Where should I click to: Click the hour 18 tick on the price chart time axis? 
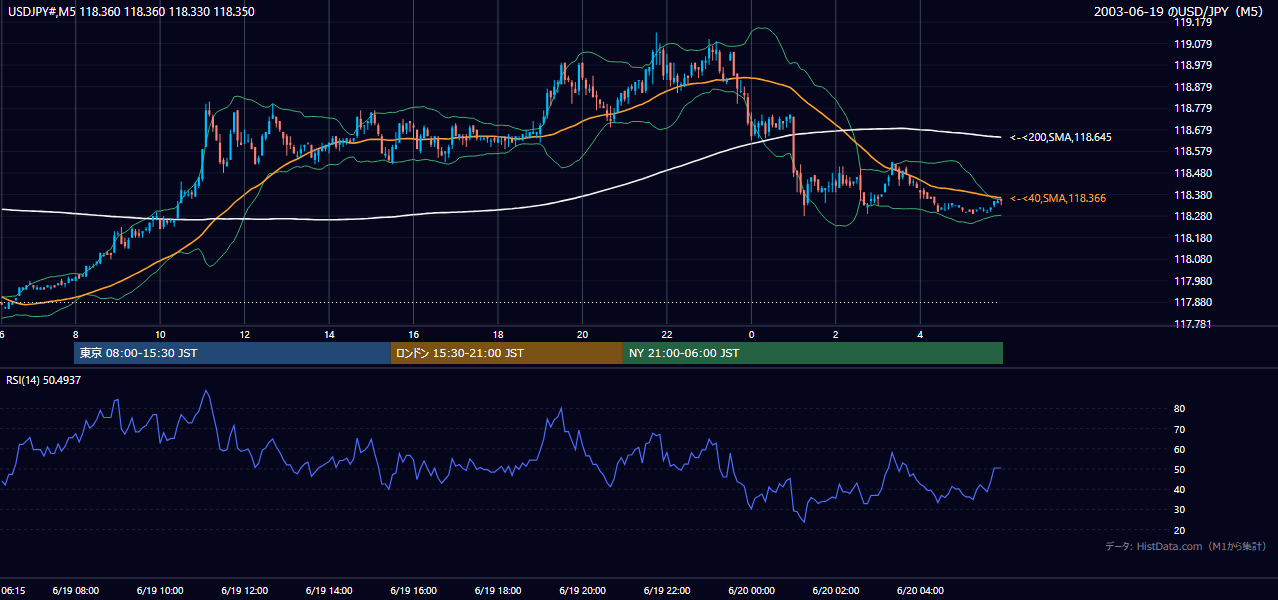498,334
